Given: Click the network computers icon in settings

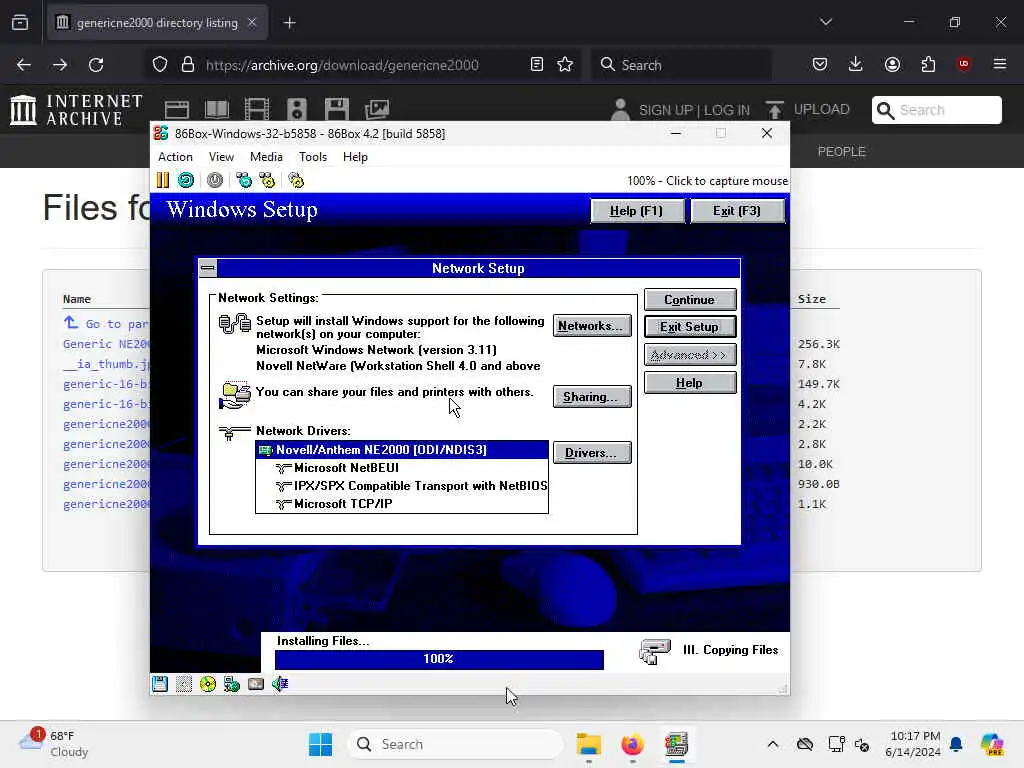Looking at the screenshot, I should point(234,323).
